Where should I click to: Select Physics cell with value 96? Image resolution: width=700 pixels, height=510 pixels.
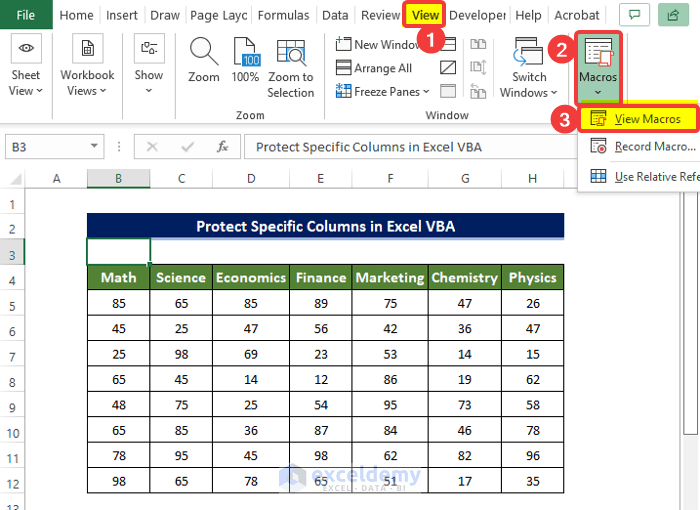(533, 456)
